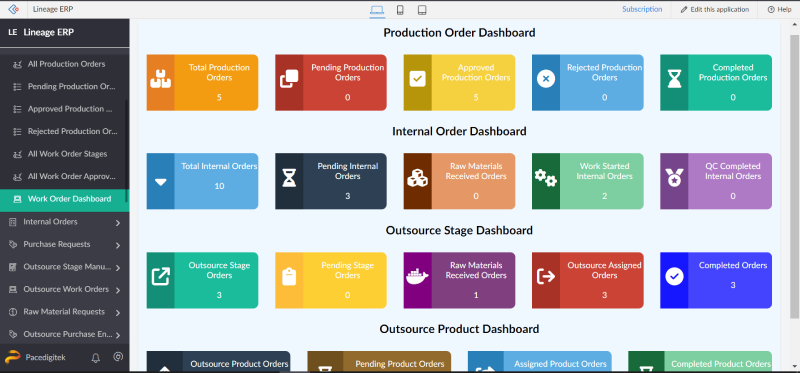Viewport: 800px width, 373px height.
Task: Click Outsource Product Dashboard heading
Action: click(459, 329)
